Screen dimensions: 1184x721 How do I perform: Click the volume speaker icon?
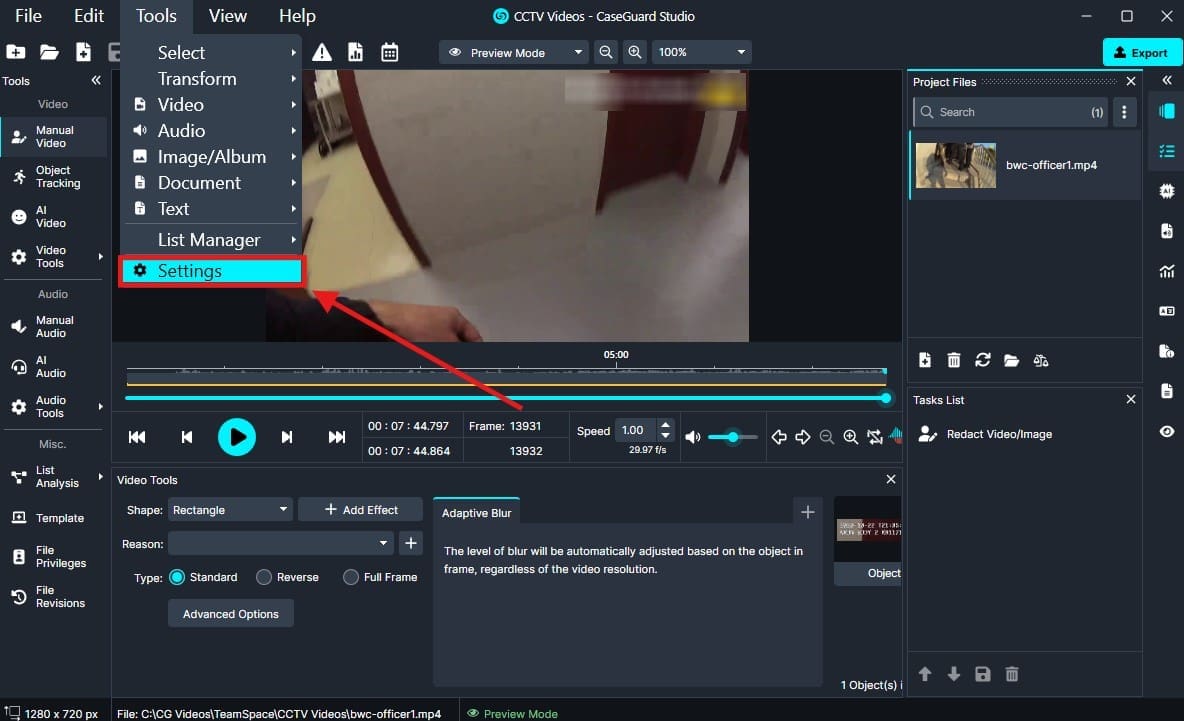tap(692, 437)
